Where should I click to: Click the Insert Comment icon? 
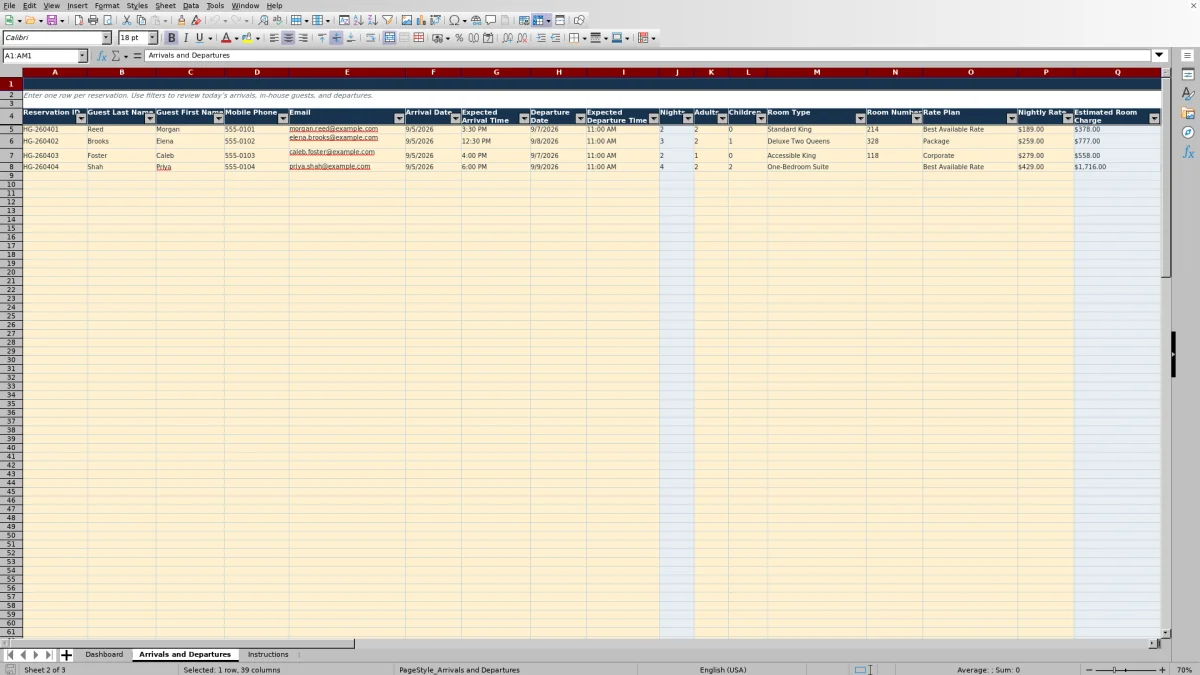[491, 20]
